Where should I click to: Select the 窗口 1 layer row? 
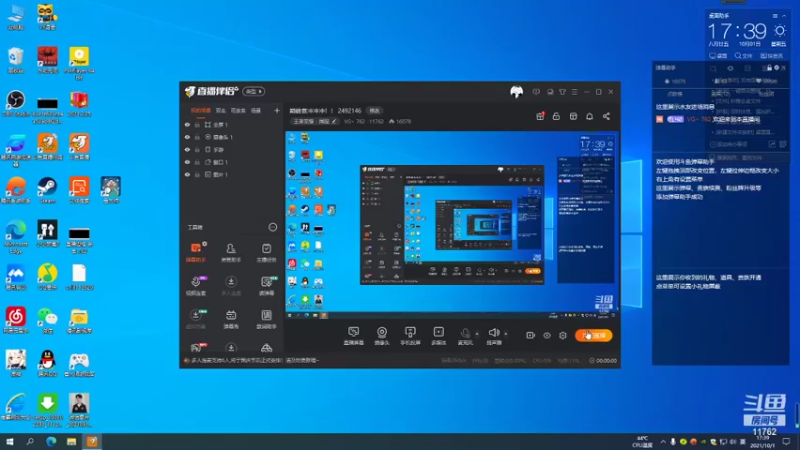232,162
